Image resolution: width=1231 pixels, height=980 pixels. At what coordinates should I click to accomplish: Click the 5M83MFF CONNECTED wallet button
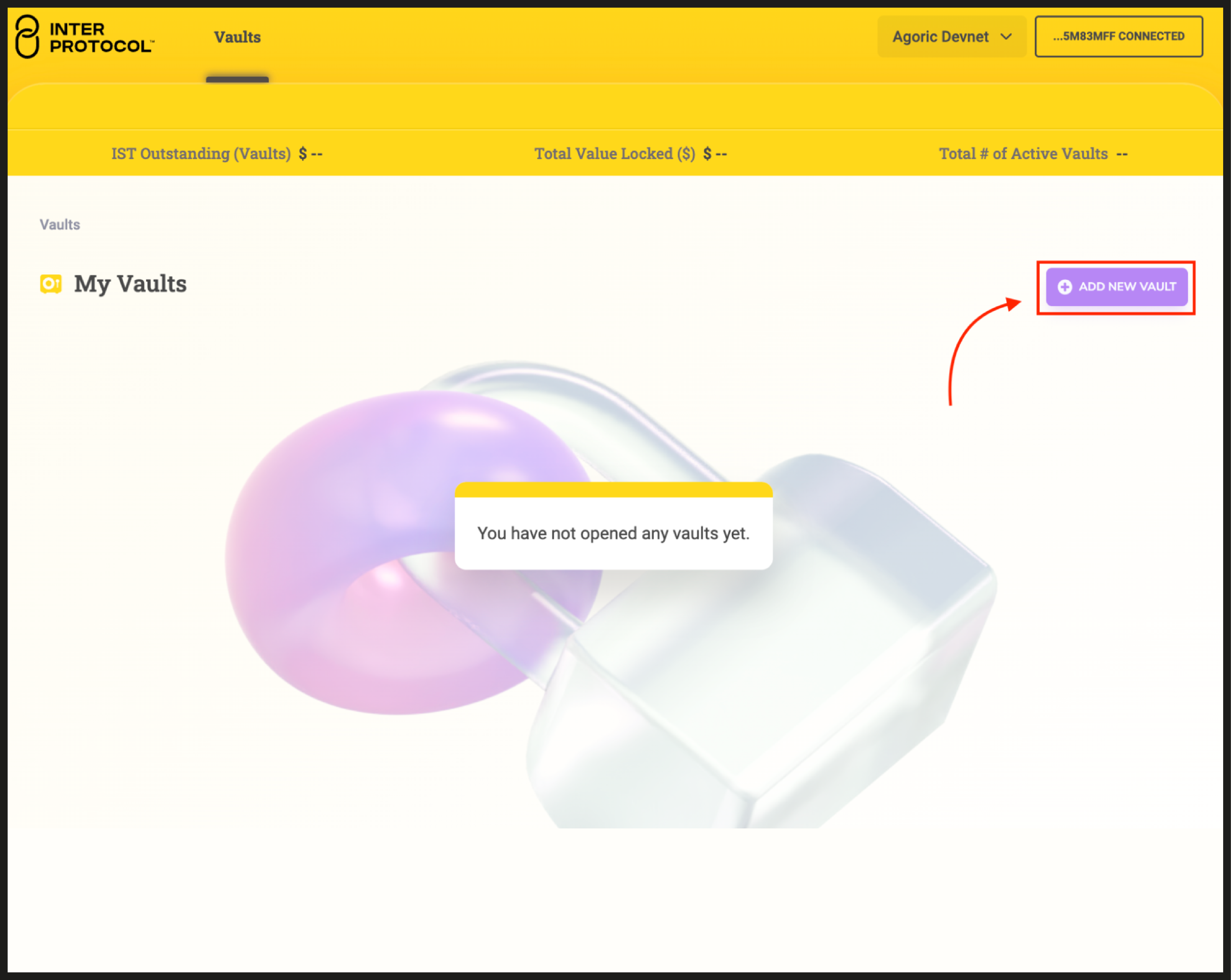1118,37
